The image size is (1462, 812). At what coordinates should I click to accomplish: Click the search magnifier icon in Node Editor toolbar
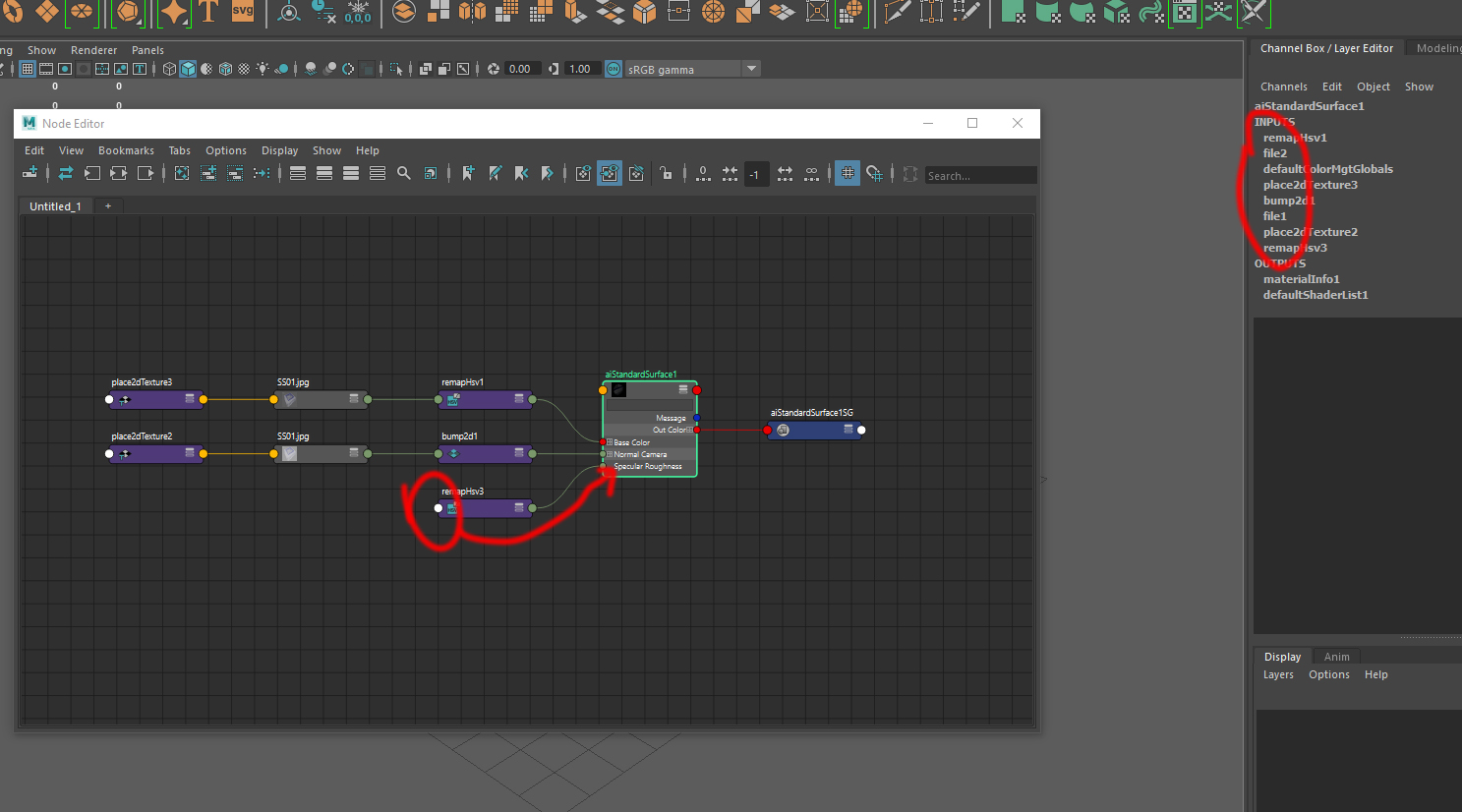[403, 174]
